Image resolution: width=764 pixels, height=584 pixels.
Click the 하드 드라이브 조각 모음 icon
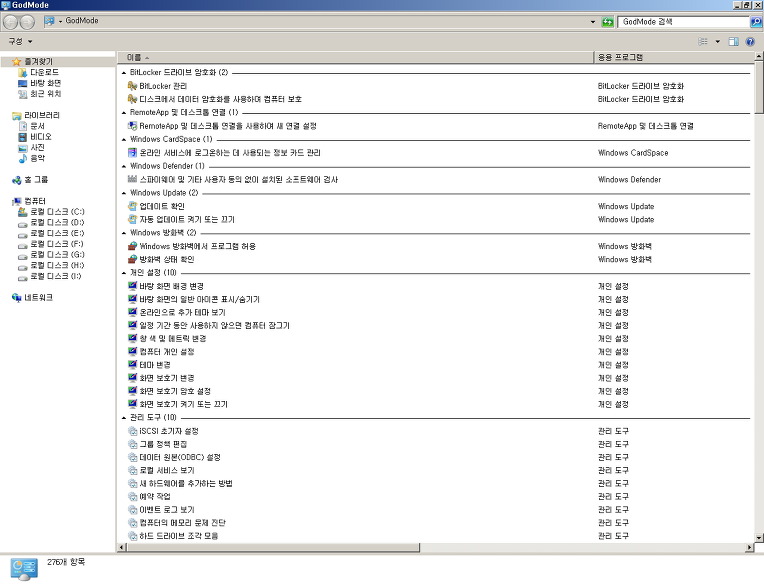tap(132, 536)
